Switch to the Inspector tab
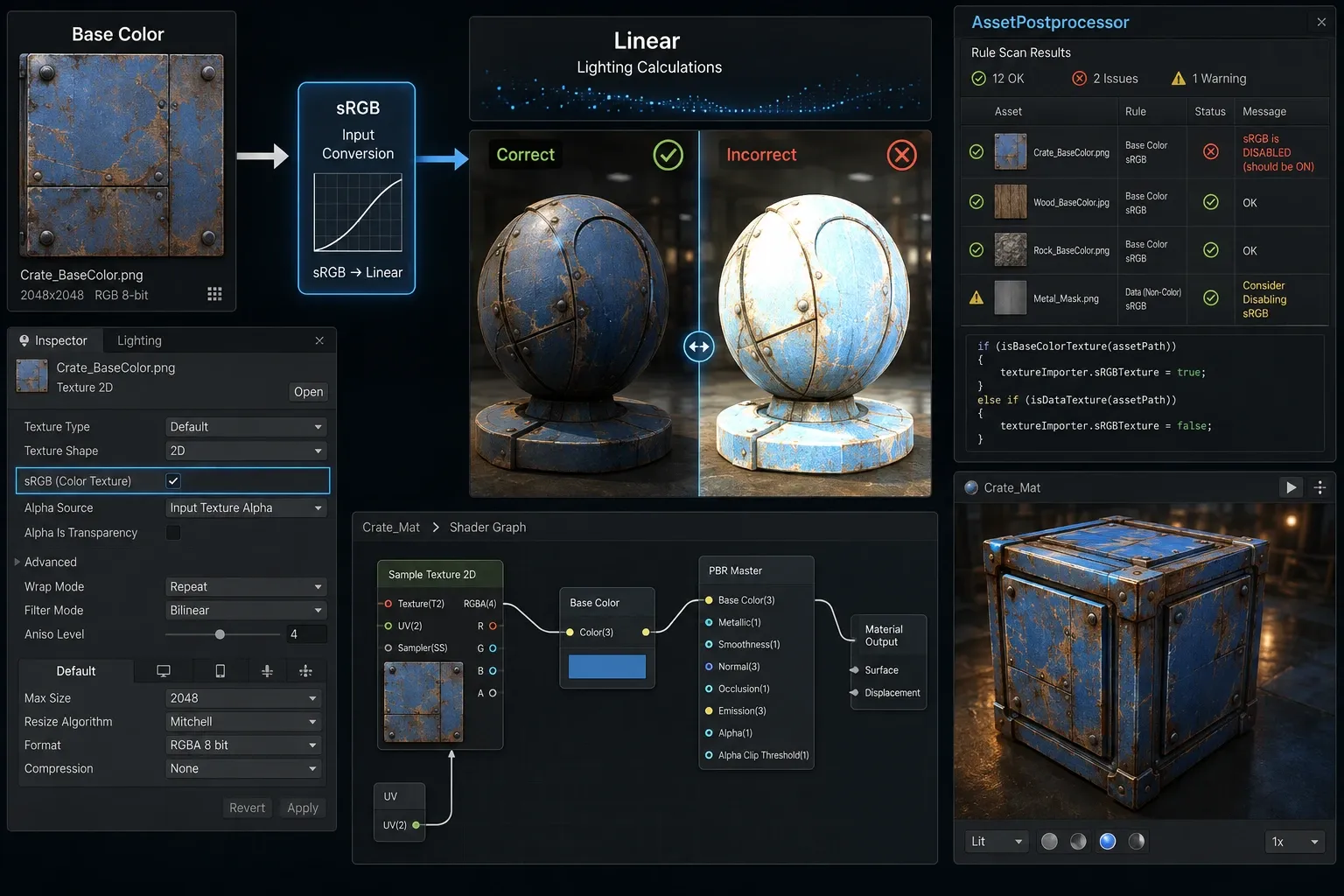 click(x=55, y=340)
